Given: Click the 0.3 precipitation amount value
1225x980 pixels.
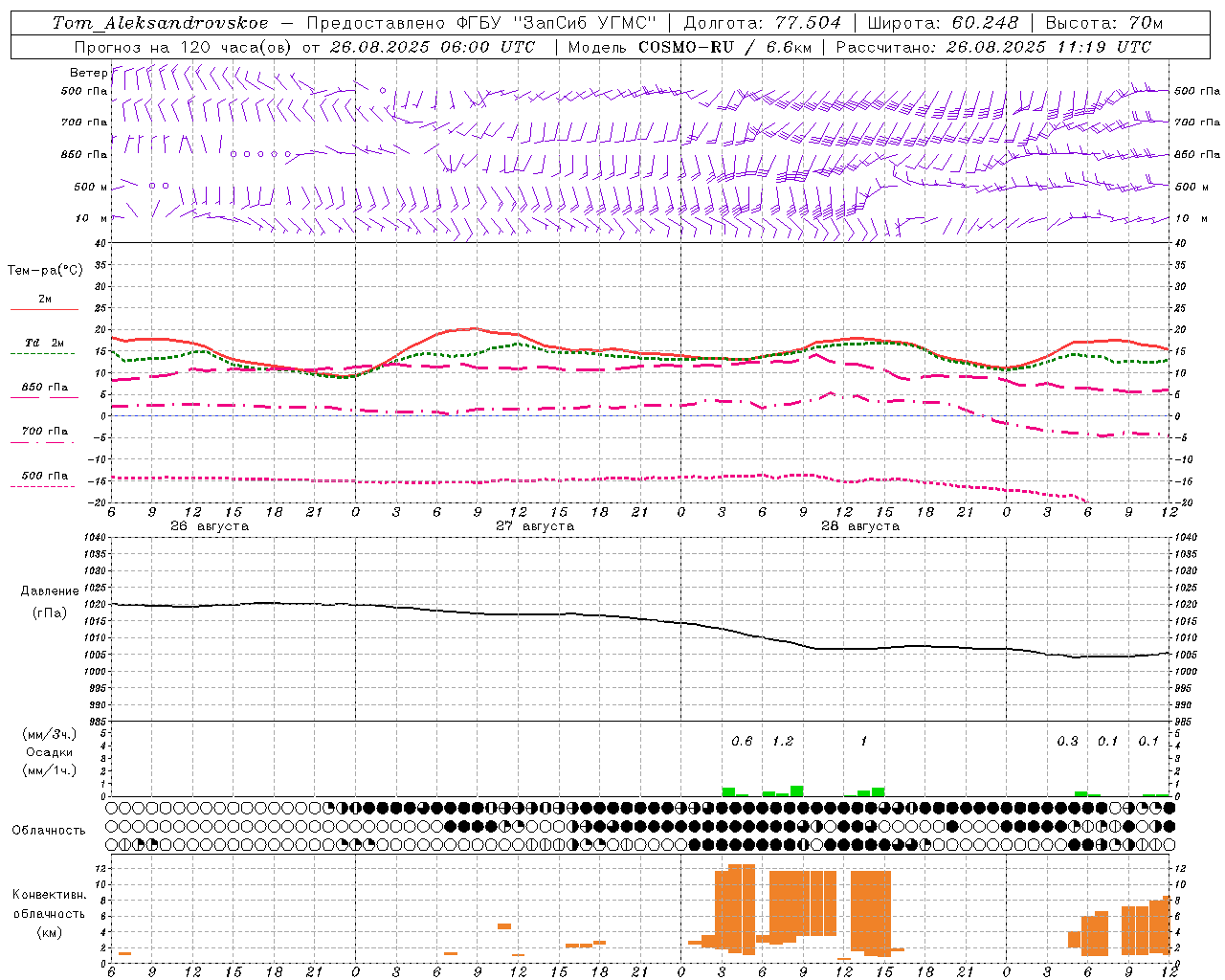Looking at the screenshot, I should click(1067, 741).
